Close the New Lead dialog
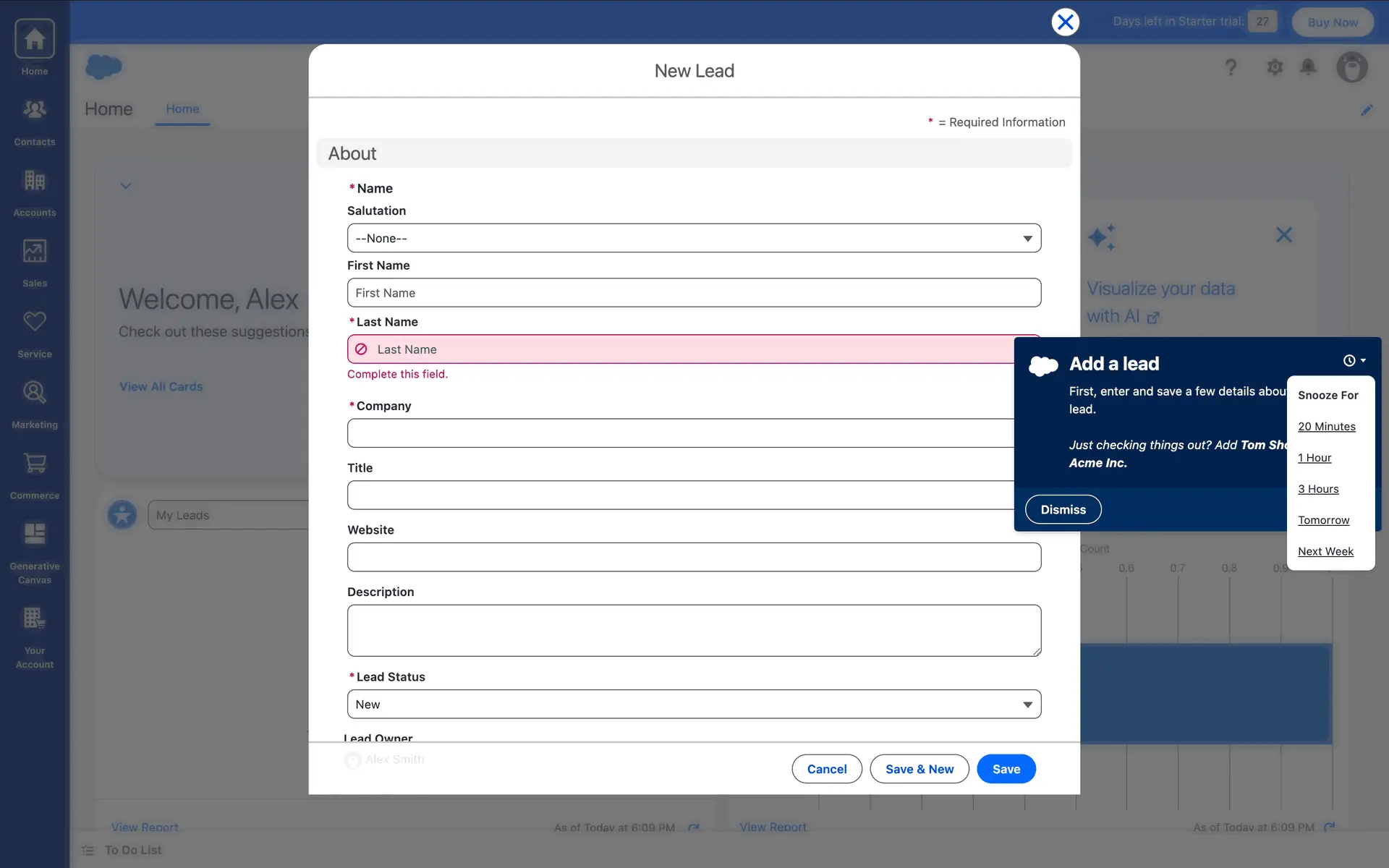Screen dimensions: 1389x868 [1065, 22]
